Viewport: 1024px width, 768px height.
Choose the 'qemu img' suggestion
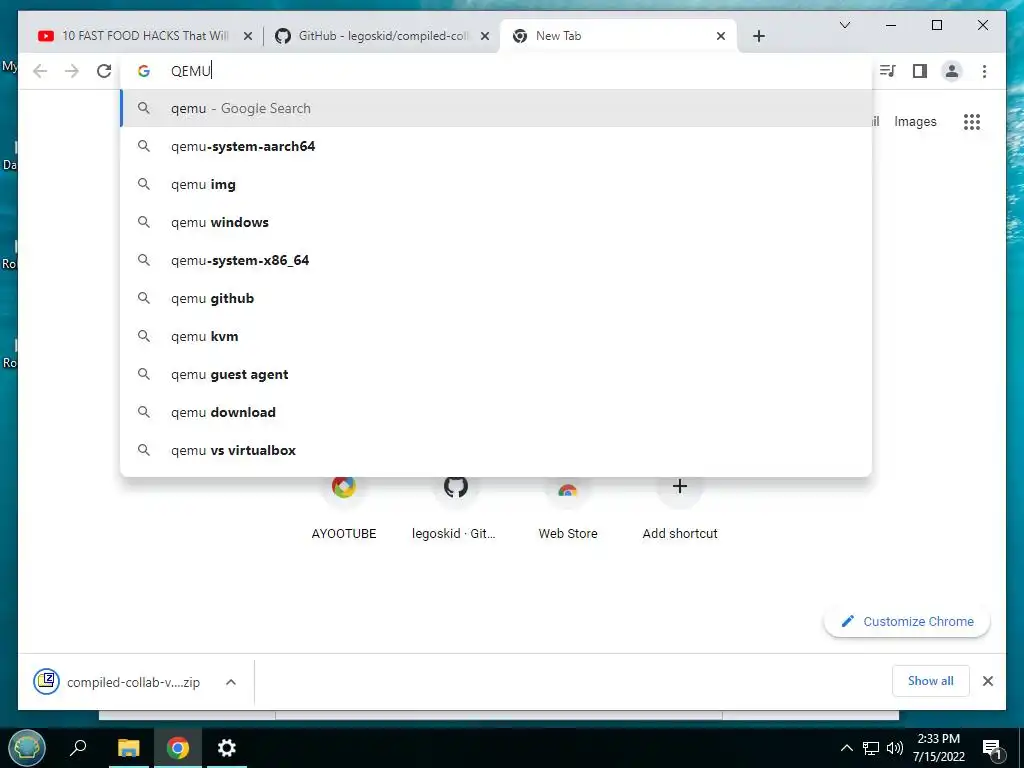click(496, 184)
